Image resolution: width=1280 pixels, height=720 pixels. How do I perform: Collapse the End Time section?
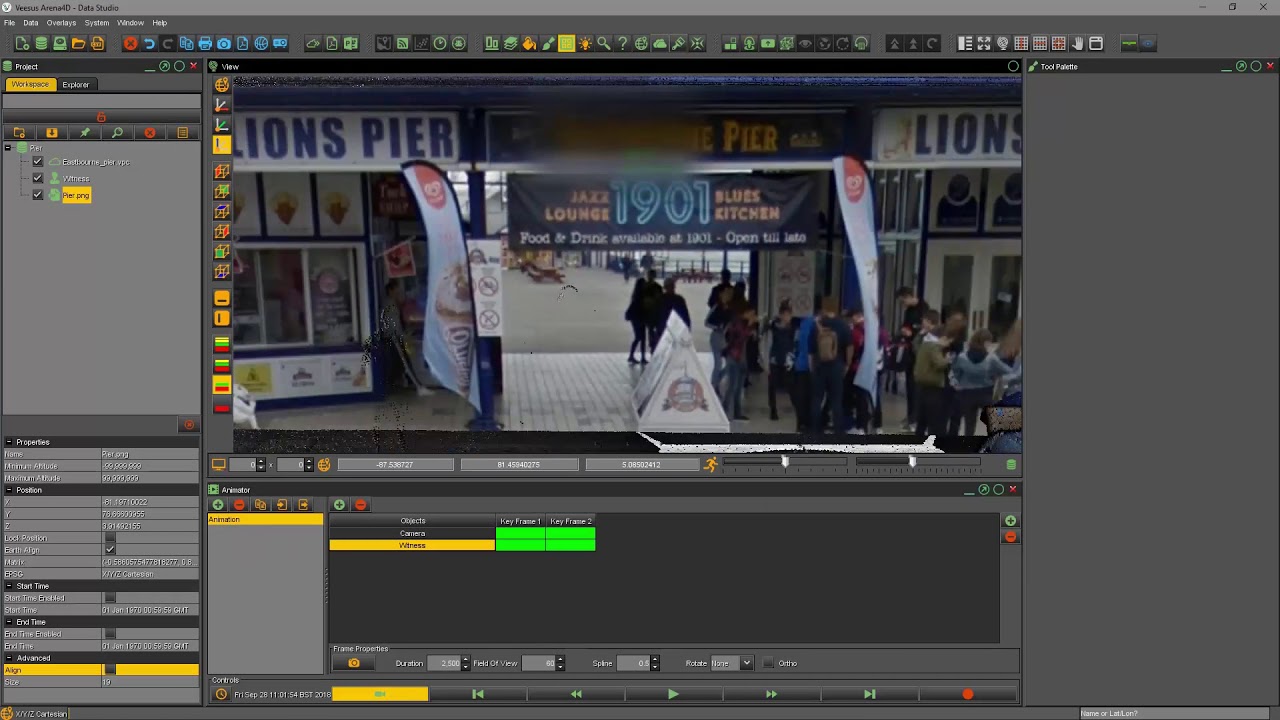9,622
